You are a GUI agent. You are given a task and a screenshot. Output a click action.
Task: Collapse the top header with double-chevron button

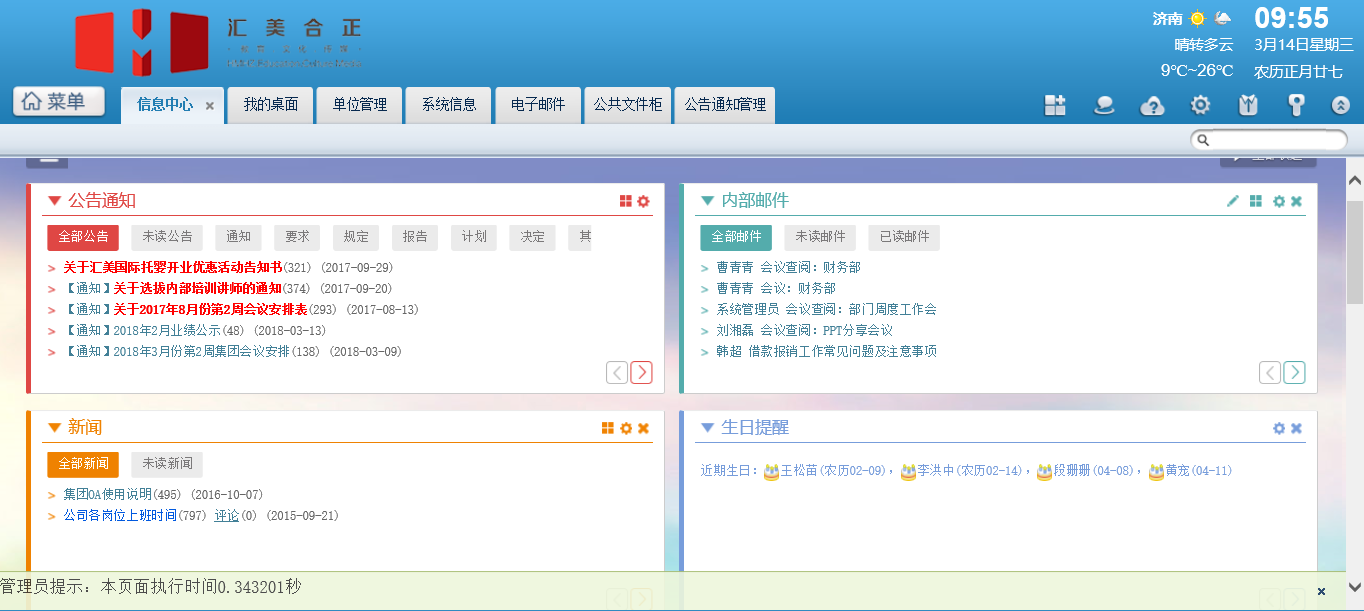click(x=1340, y=106)
